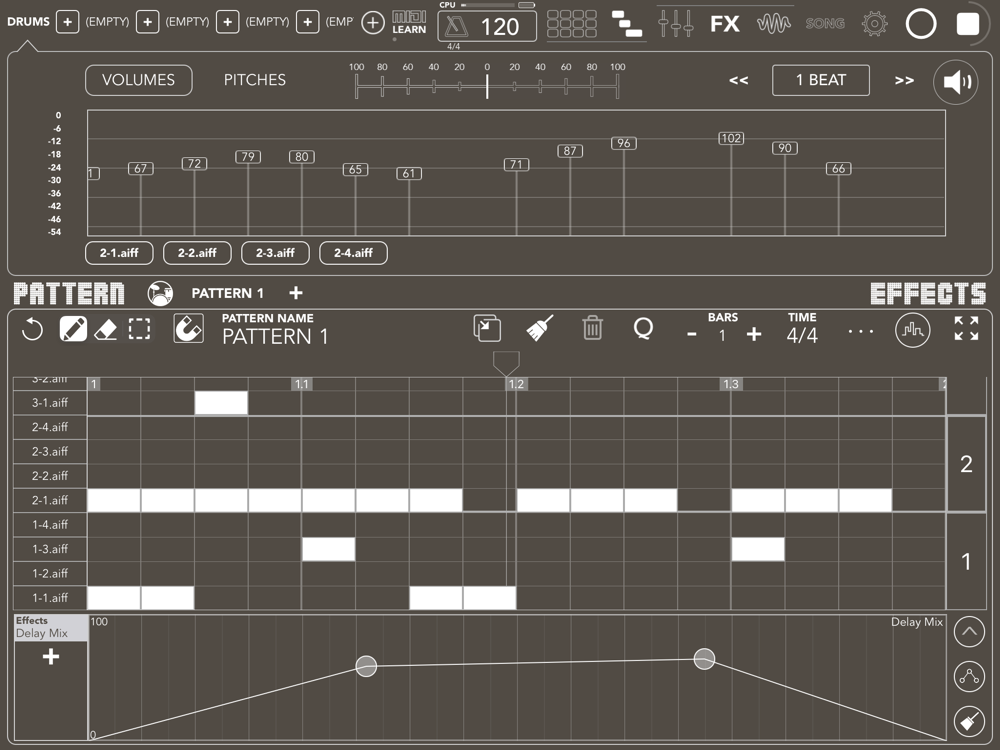The height and width of the screenshot is (750, 1000).
Task: Open the FX section
Action: (725, 24)
